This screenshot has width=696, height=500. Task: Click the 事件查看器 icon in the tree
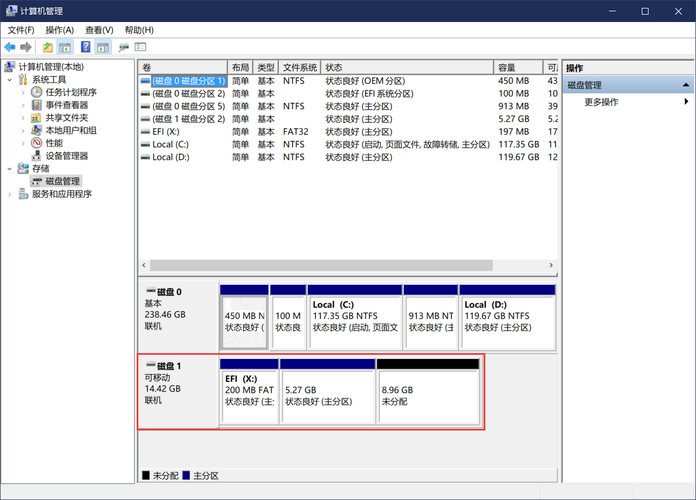click(x=36, y=105)
